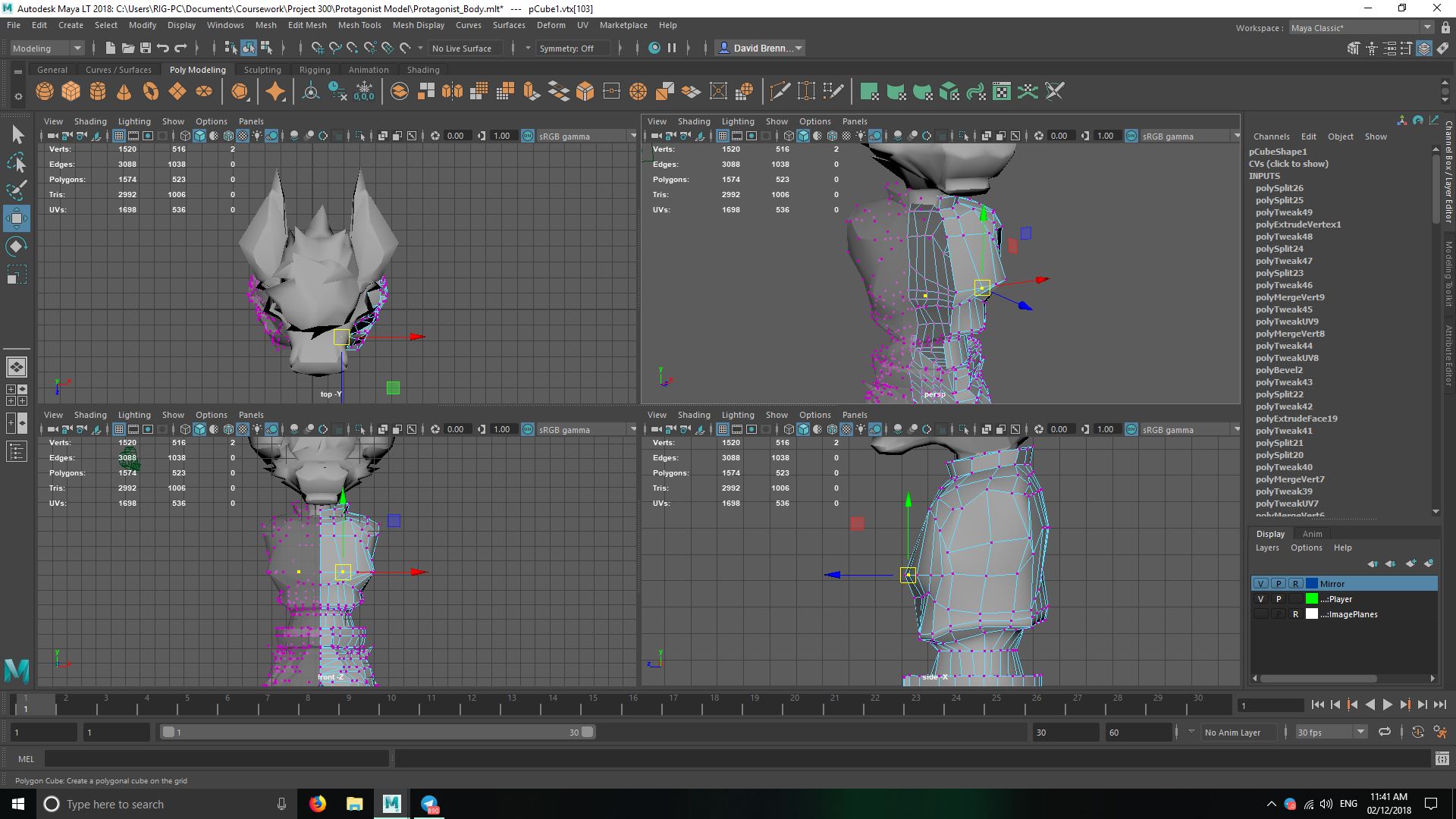Screen dimensions: 1456x819
Task: Click the Redo icon in status line
Action: click(180, 48)
